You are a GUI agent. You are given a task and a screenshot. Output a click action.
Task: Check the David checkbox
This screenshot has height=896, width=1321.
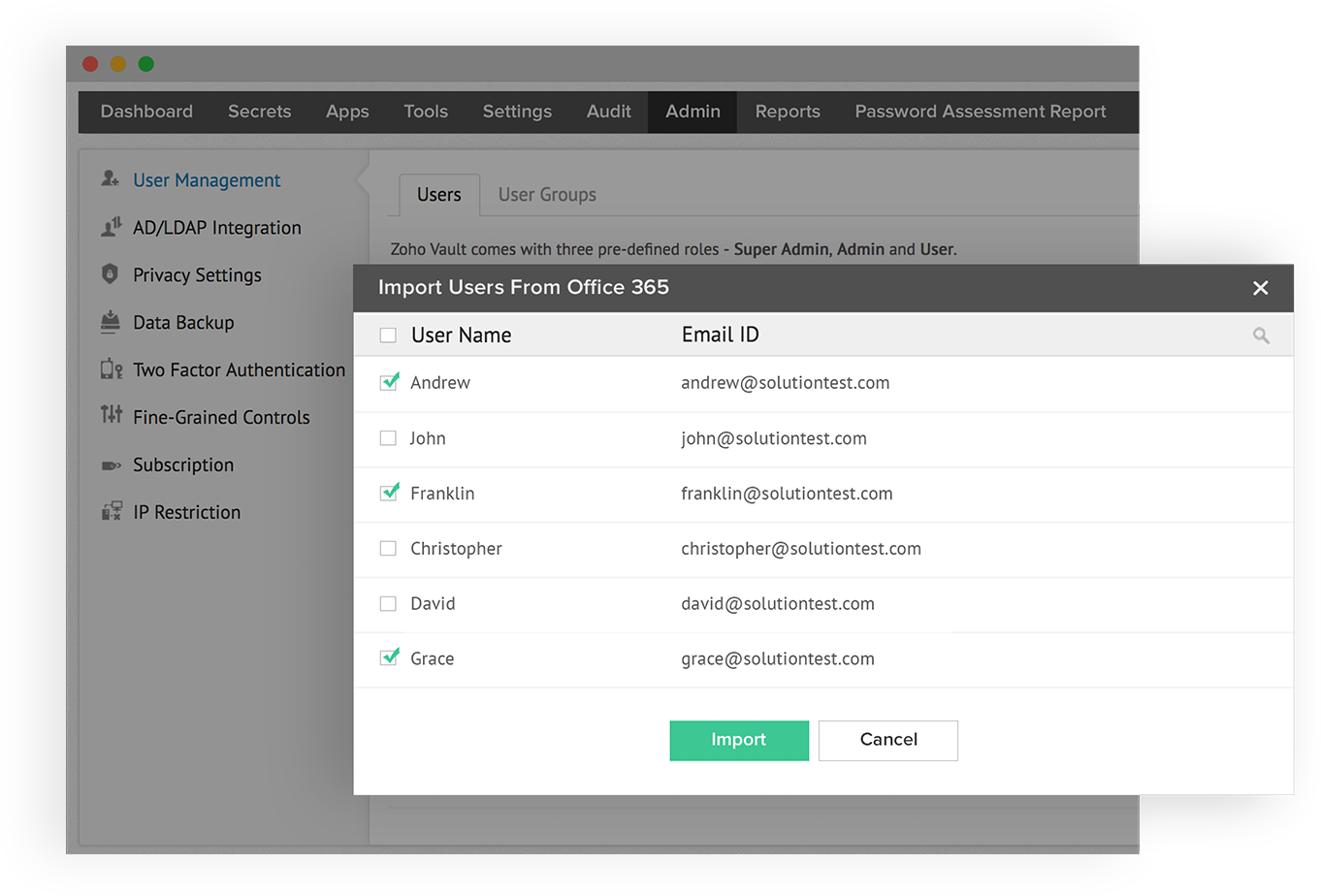click(x=388, y=604)
